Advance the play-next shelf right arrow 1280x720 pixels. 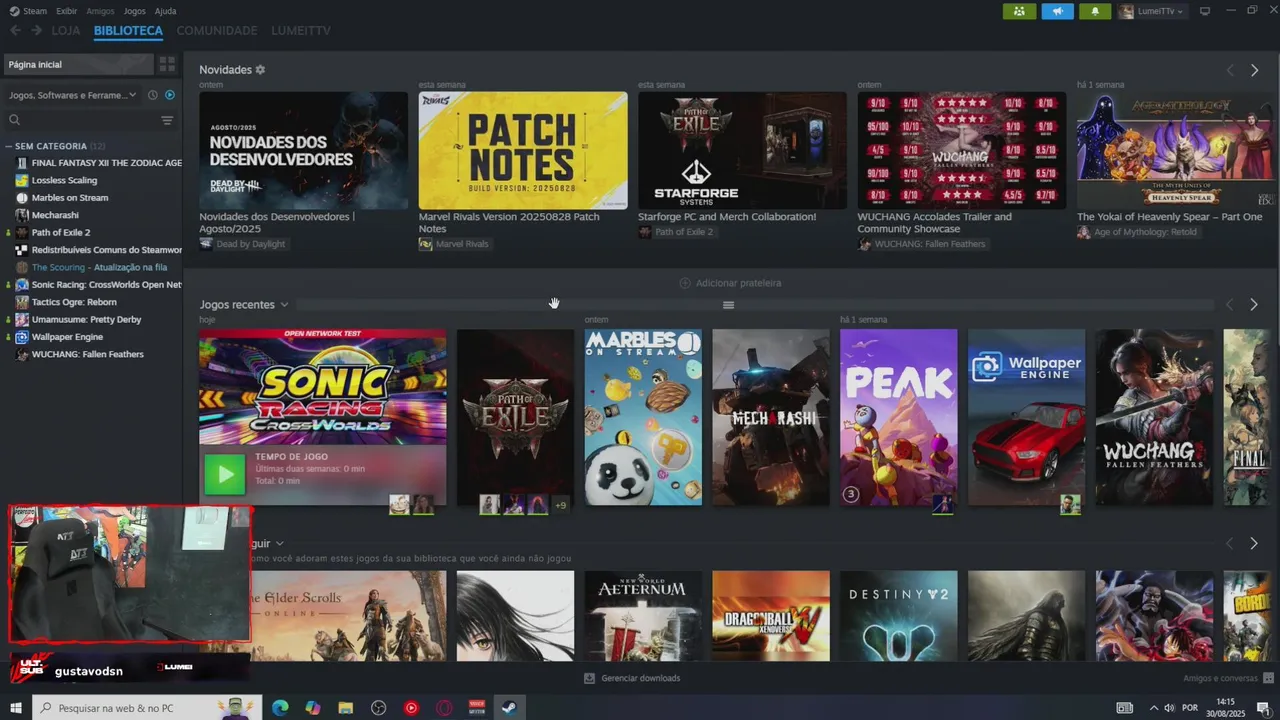1254,543
